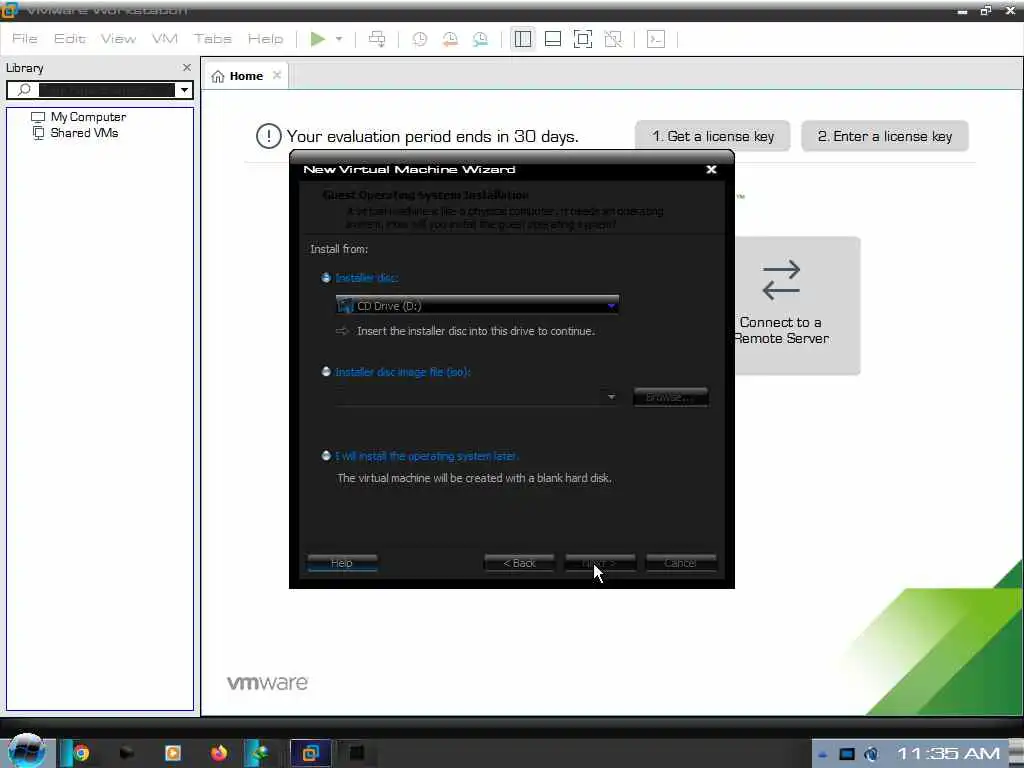Click Connect to a Remote Server tile
The image size is (1024, 768).
pos(797,306)
